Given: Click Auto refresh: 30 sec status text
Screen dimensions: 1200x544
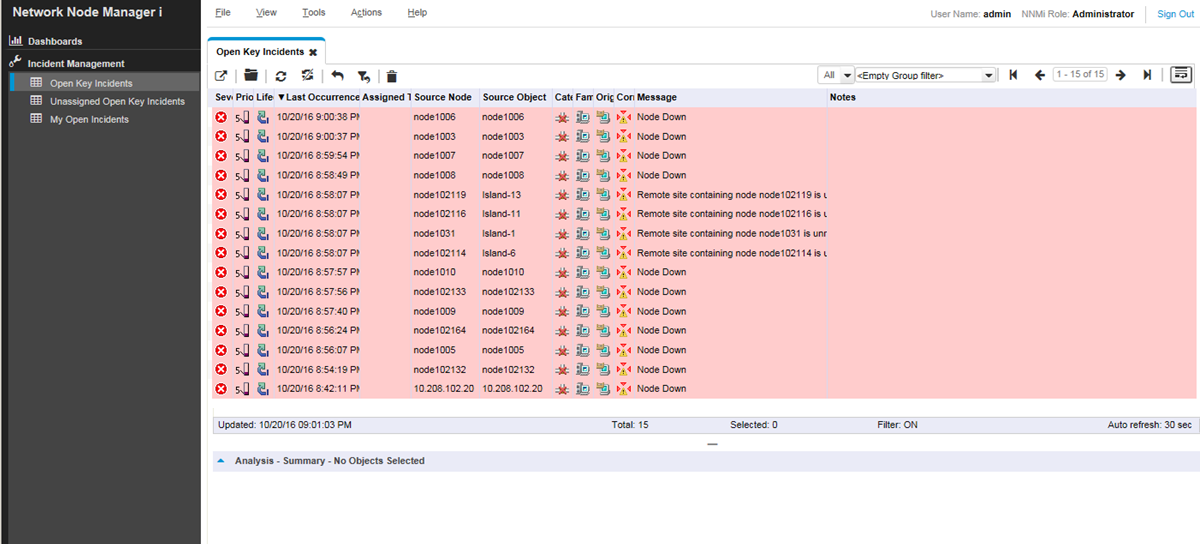Looking at the screenshot, I should 1149,425.
